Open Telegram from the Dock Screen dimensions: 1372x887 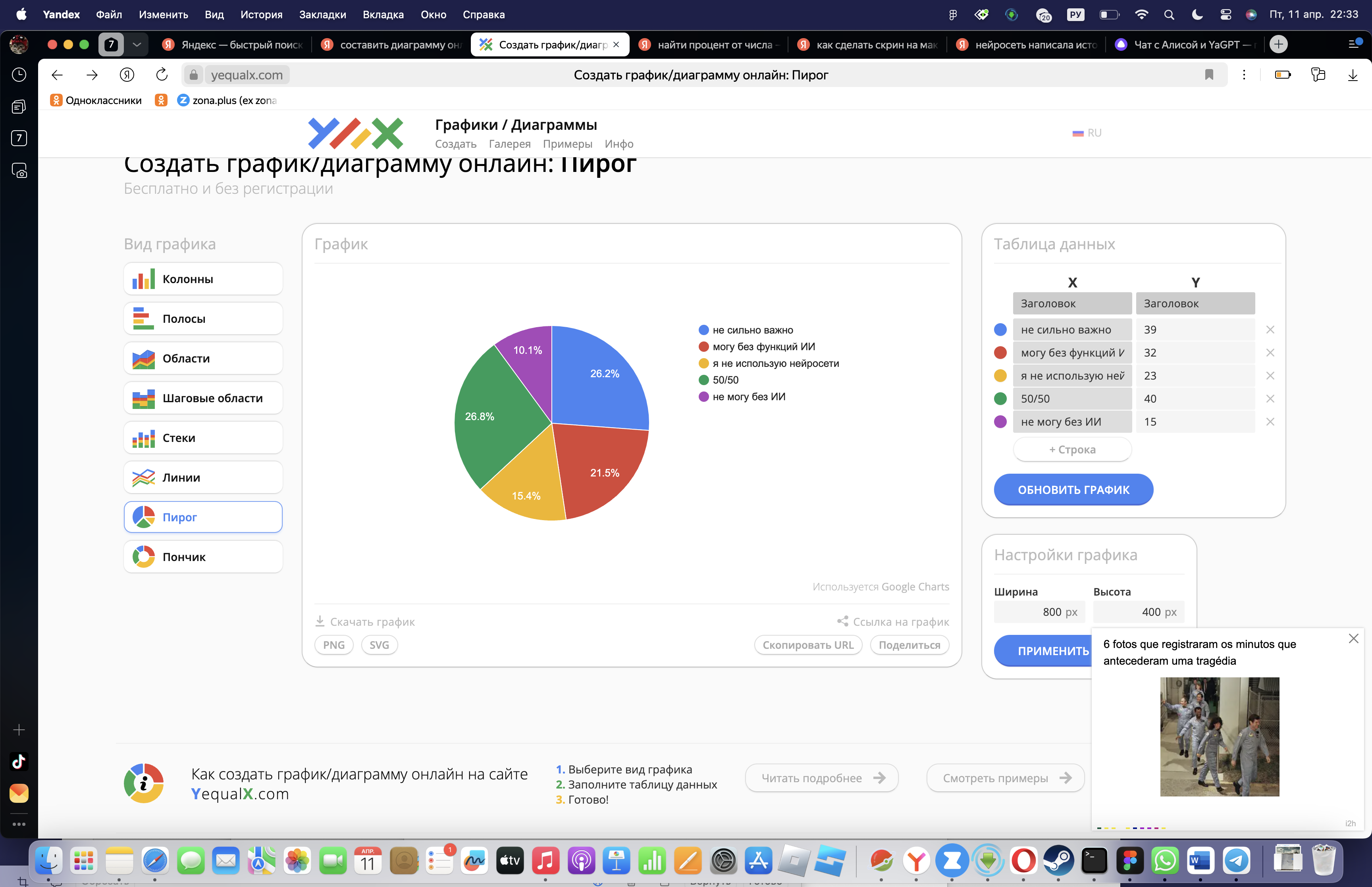click(x=1236, y=861)
